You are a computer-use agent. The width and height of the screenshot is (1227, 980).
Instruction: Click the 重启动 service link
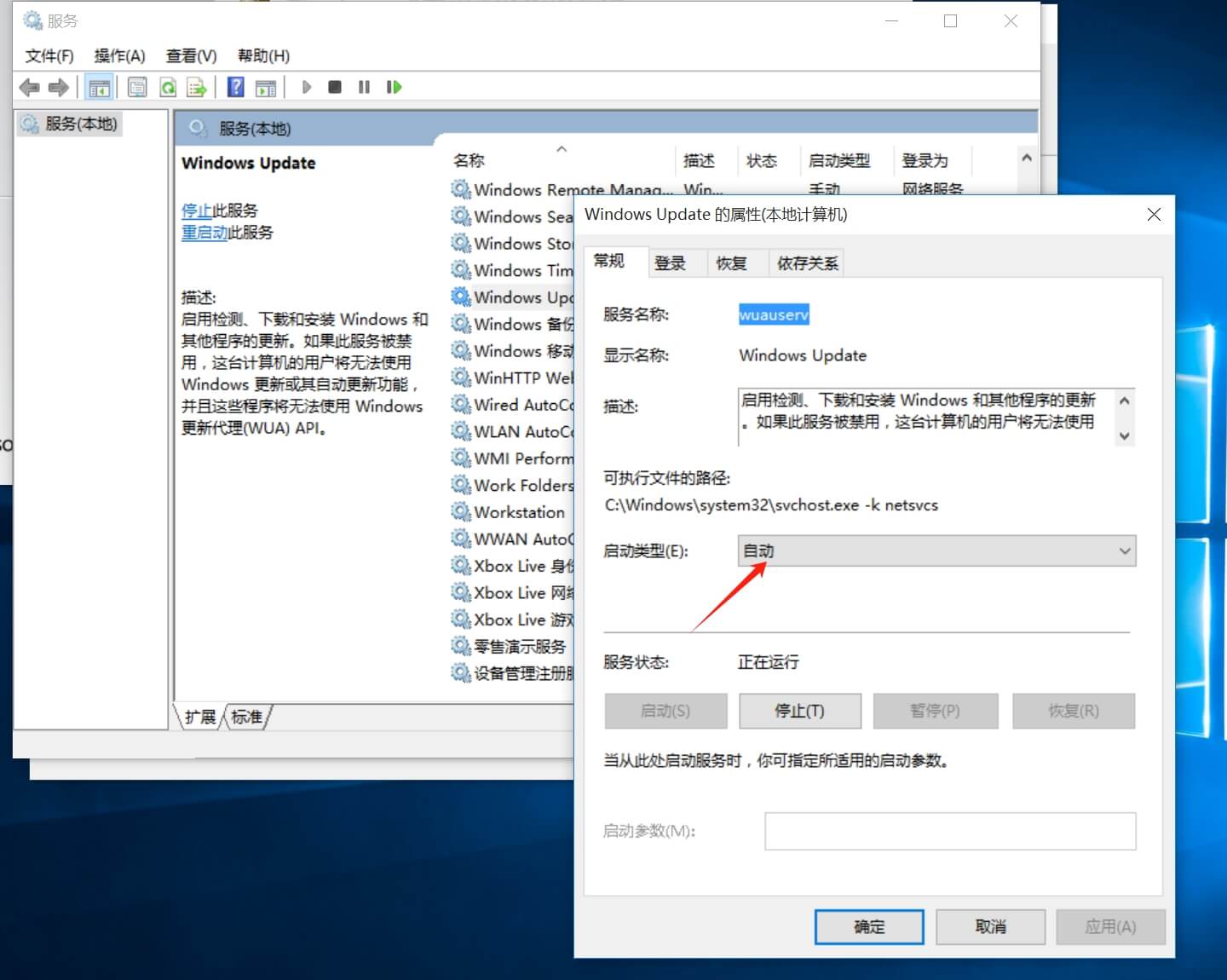tap(204, 233)
